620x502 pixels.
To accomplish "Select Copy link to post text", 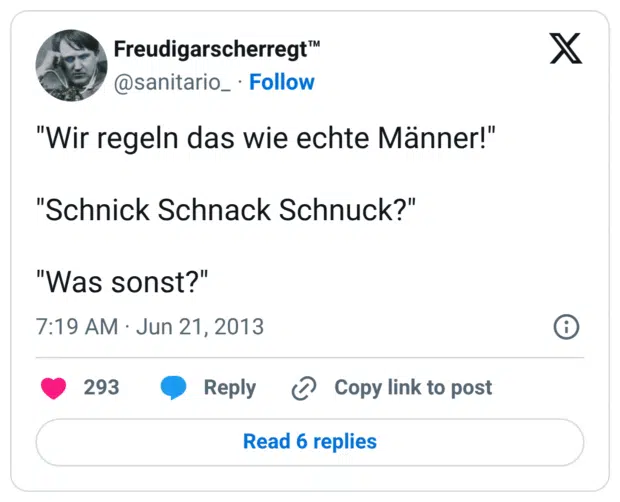I will pyautogui.click(x=413, y=388).
